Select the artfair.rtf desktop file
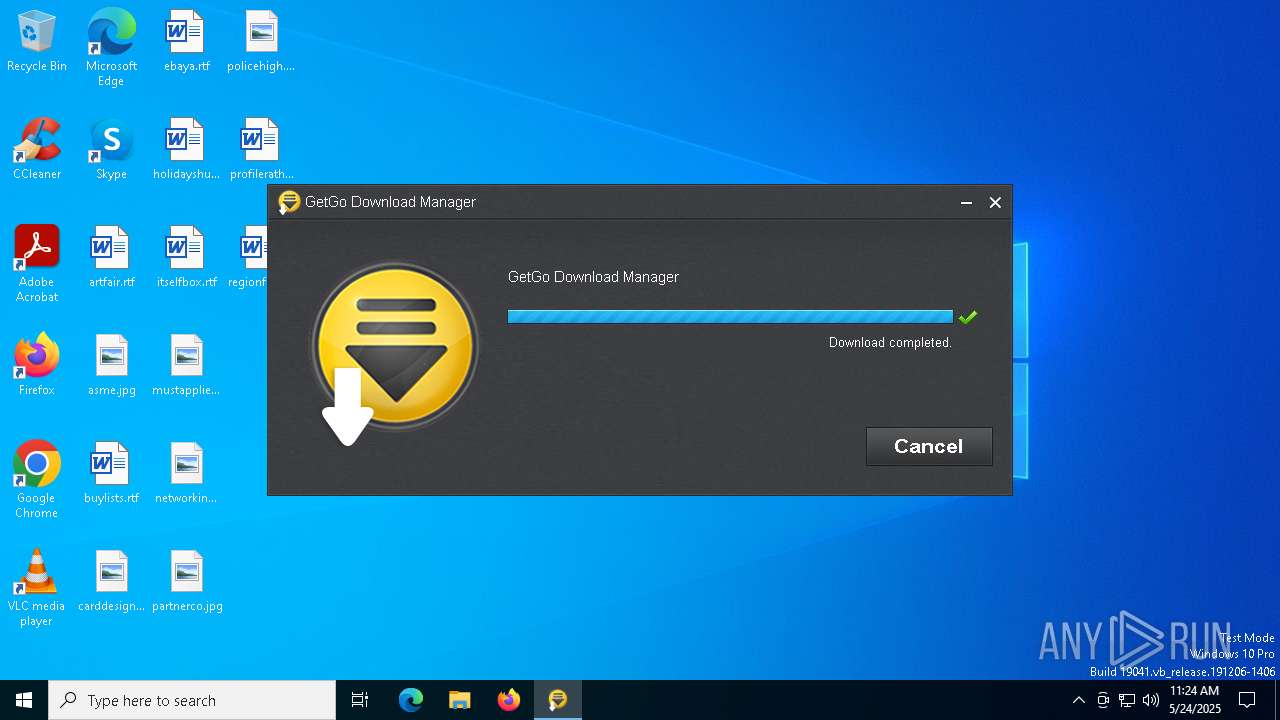Image resolution: width=1280 pixels, height=720 pixels. click(x=111, y=258)
